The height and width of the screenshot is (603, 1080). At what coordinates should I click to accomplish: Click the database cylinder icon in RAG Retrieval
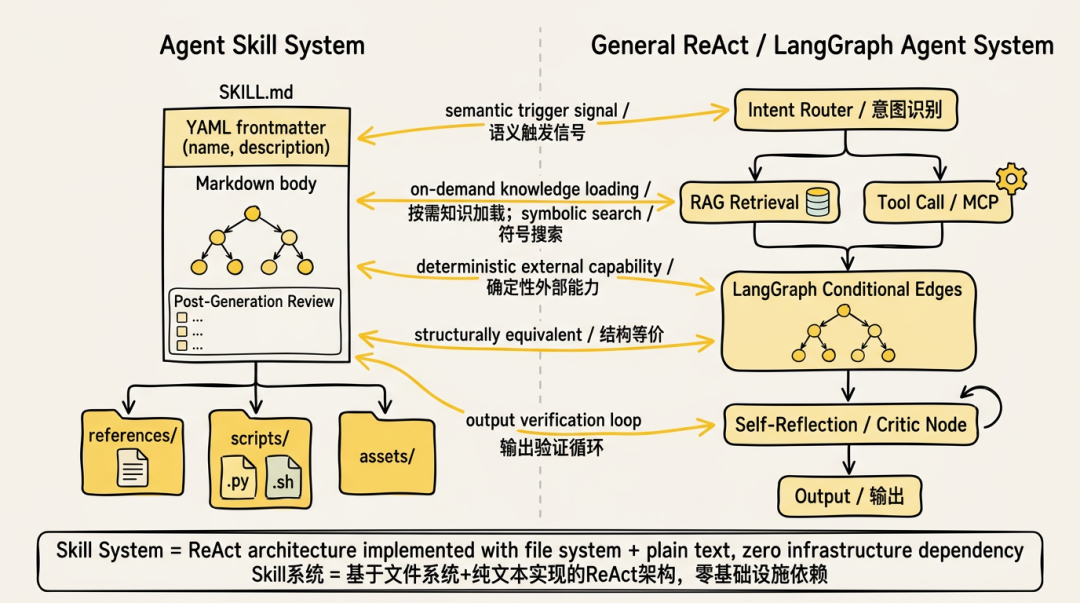tap(818, 203)
